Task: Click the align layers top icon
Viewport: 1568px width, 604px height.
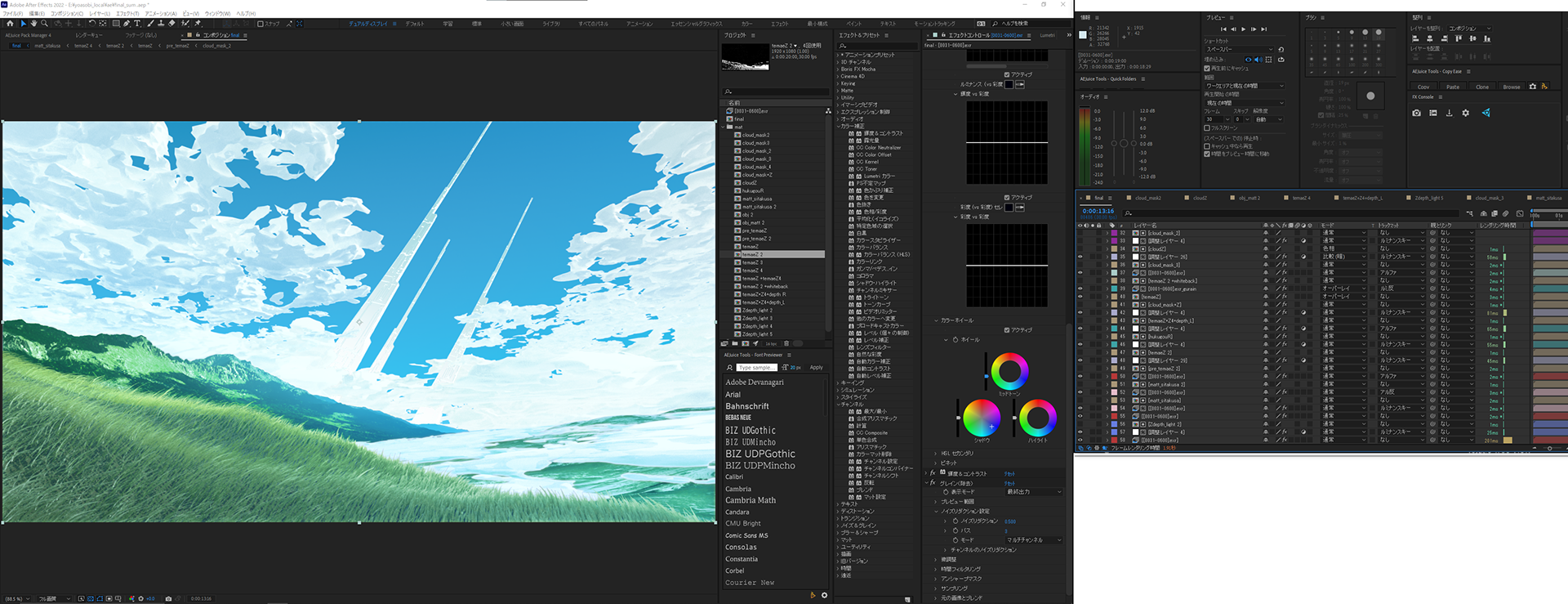Action: coord(1459,38)
